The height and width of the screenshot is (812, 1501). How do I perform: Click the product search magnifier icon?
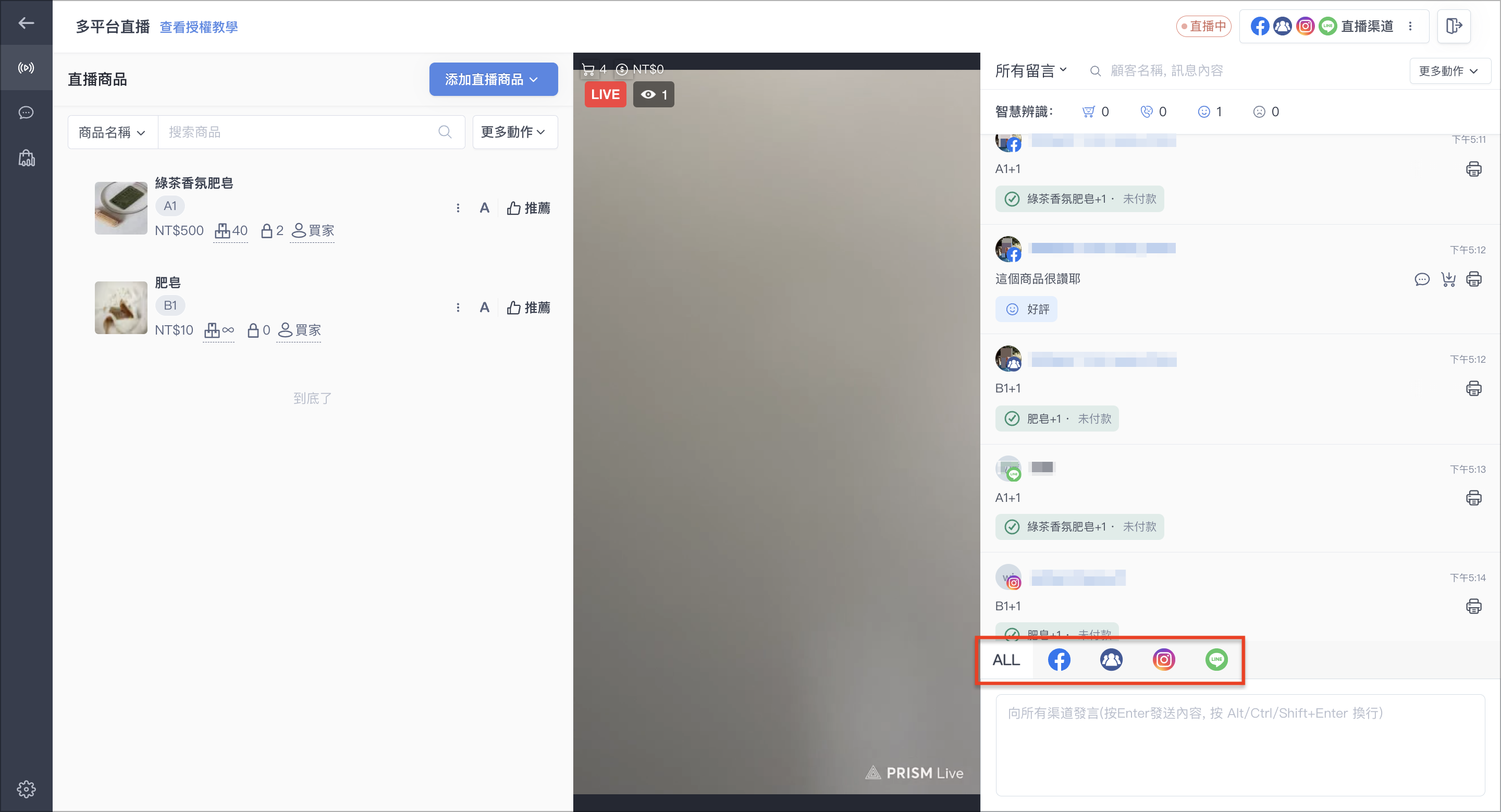click(x=445, y=132)
